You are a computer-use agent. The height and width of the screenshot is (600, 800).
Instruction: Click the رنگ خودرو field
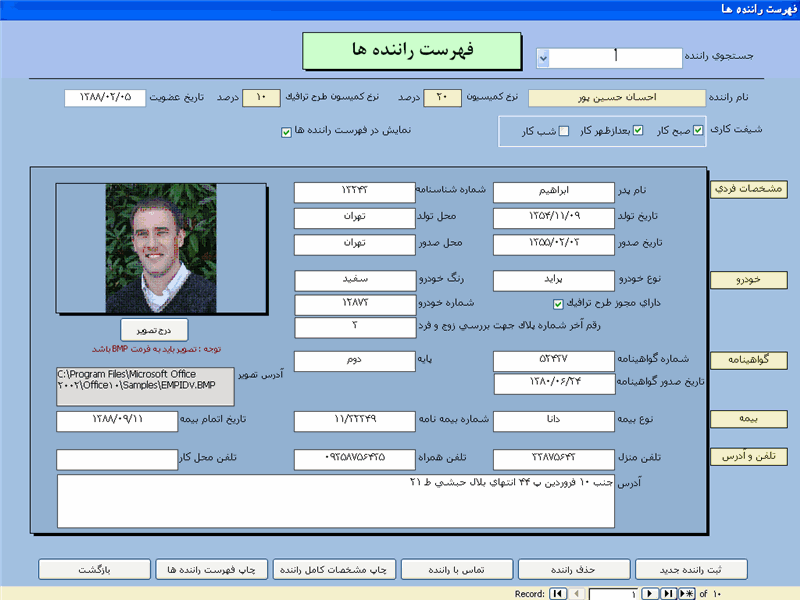(x=355, y=281)
